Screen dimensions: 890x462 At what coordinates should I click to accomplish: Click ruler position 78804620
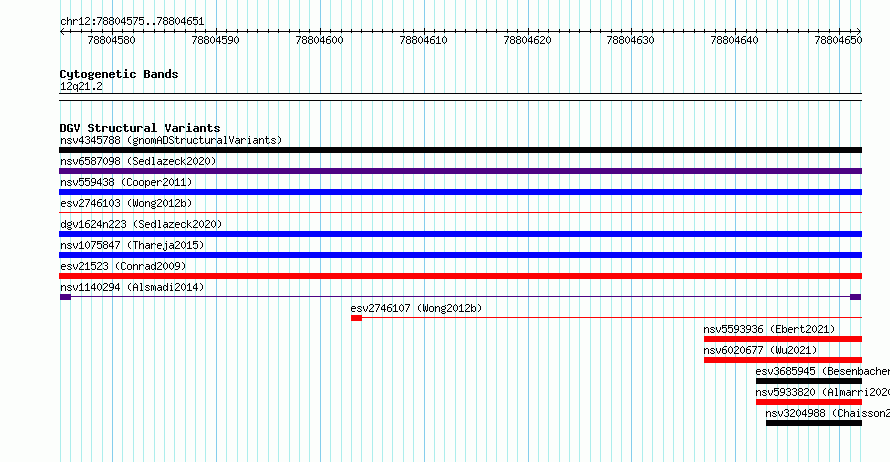(x=527, y=40)
